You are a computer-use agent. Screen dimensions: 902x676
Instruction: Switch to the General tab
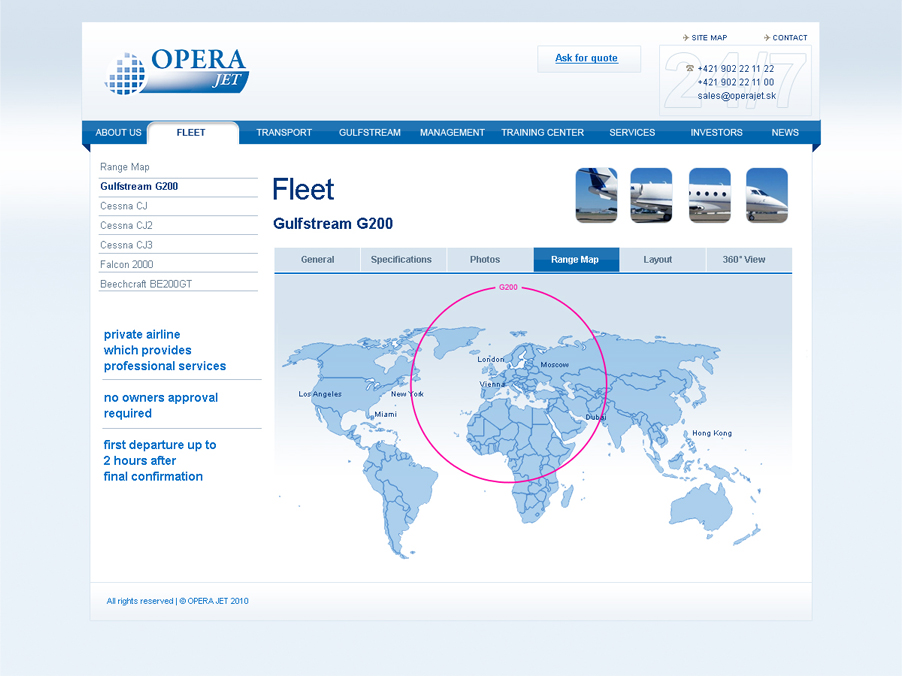pyautogui.click(x=318, y=259)
